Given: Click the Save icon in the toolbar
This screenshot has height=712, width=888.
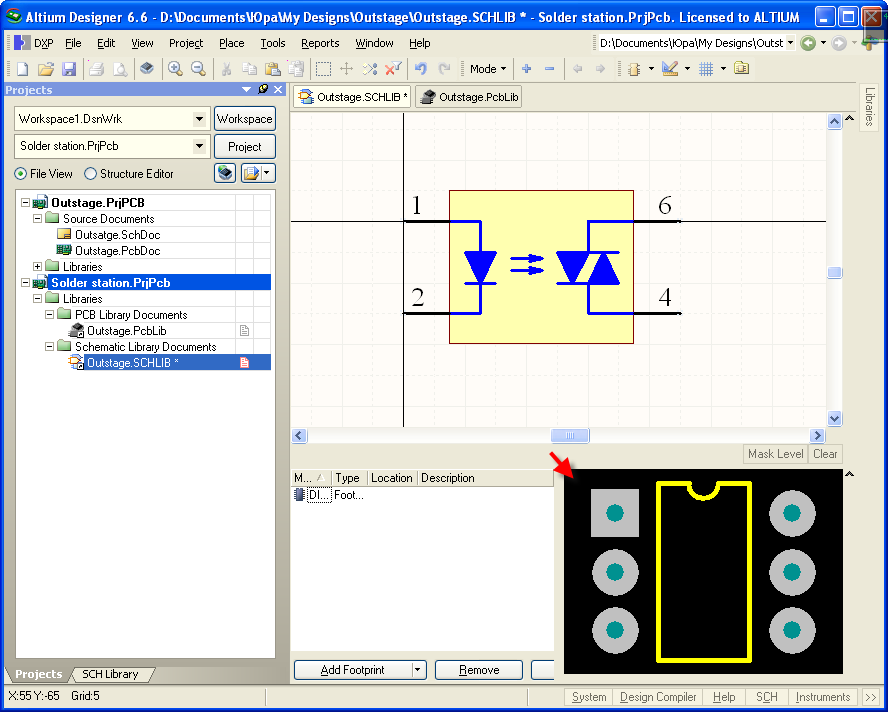Looking at the screenshot, I should (x=69, y=69).
